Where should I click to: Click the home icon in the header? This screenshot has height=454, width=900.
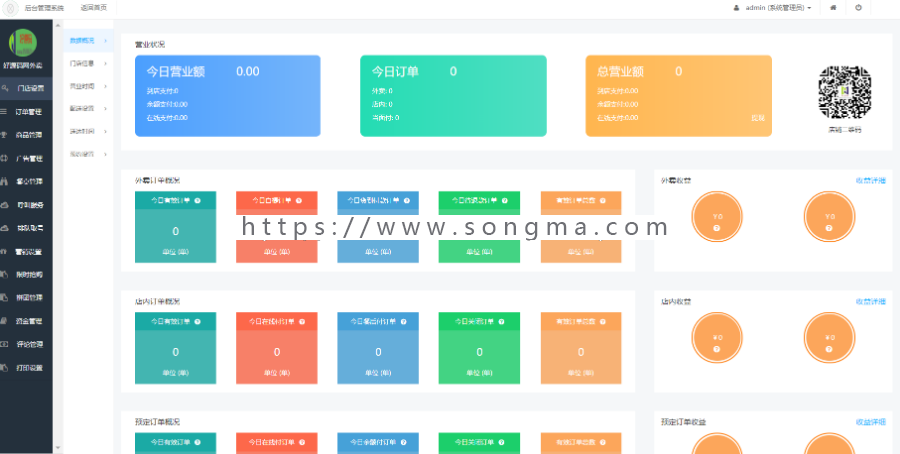[x=833, y=8]
